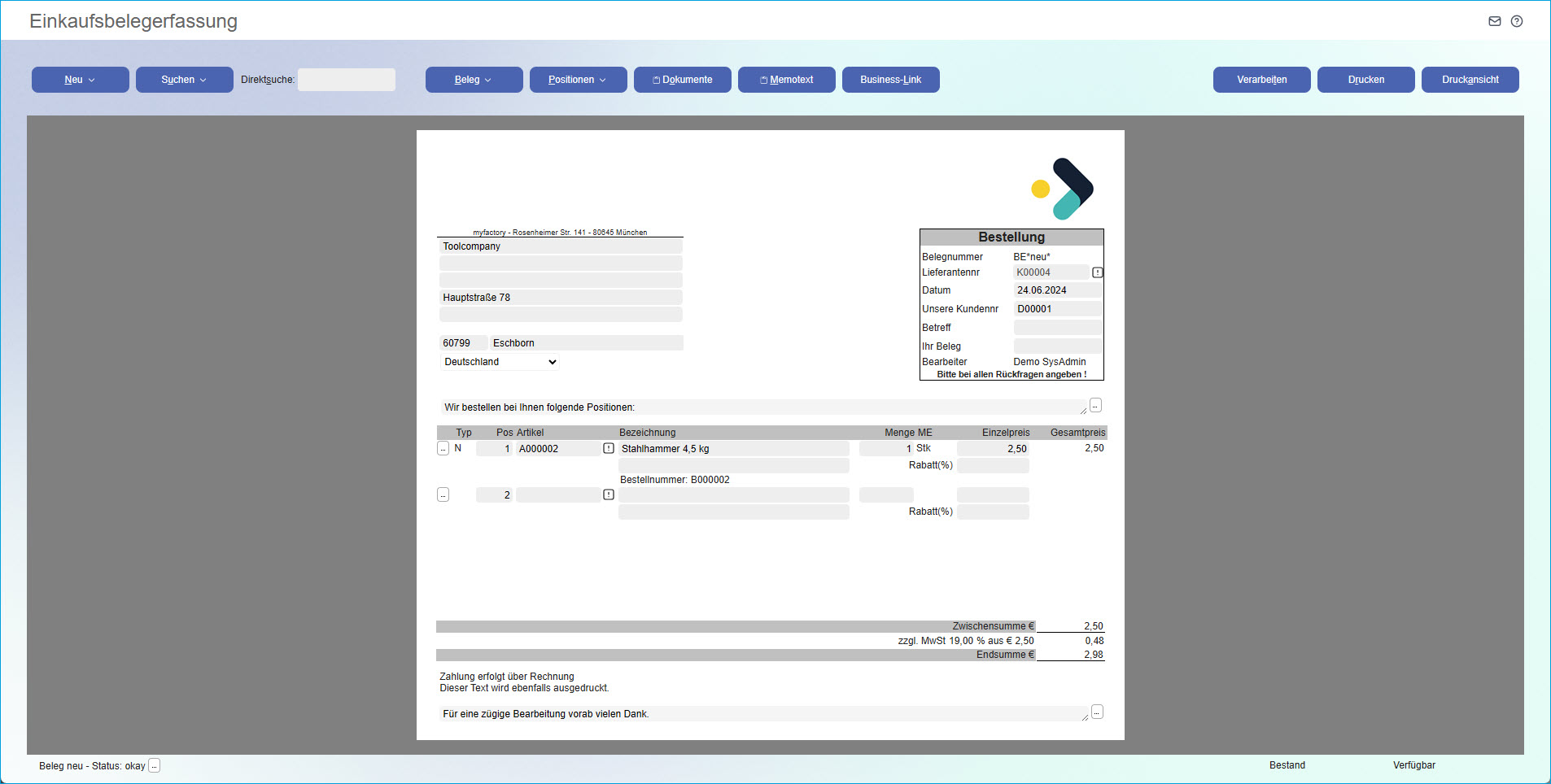1551x784 pixels.
Task: Click the Verarbeiten button
Action: (1261, 80)
